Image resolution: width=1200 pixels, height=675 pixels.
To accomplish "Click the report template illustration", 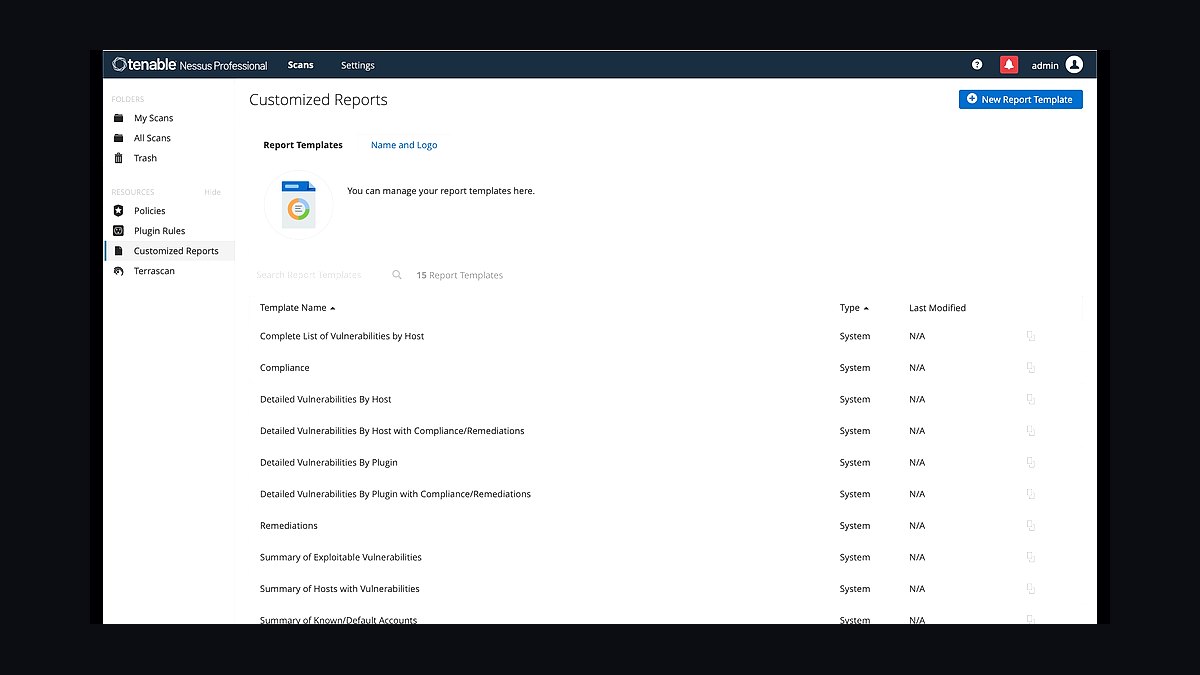I will click(298, 205).
